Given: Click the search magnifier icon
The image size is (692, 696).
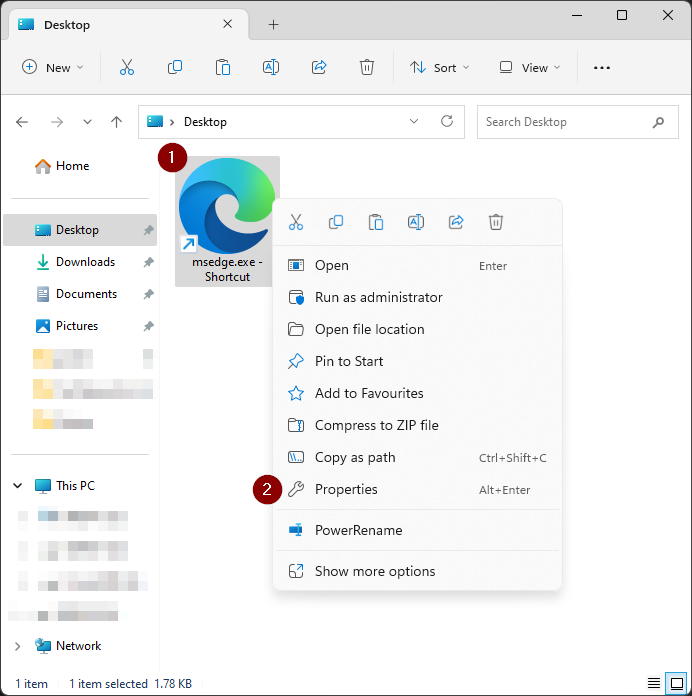Looking at the screenshot, I should (658, 122).
